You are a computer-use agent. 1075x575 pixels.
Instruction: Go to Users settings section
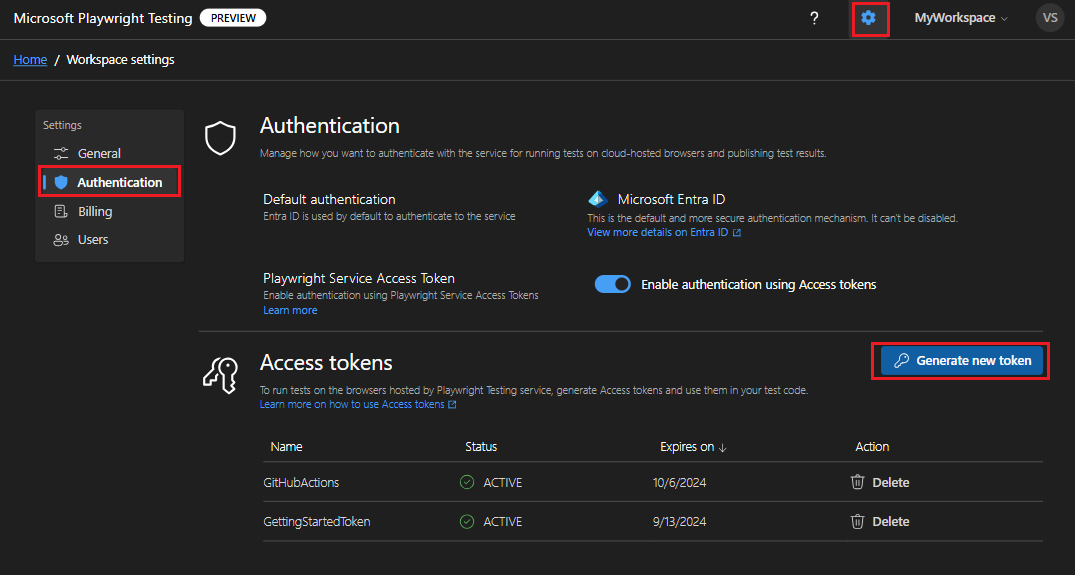click(93, 239)
